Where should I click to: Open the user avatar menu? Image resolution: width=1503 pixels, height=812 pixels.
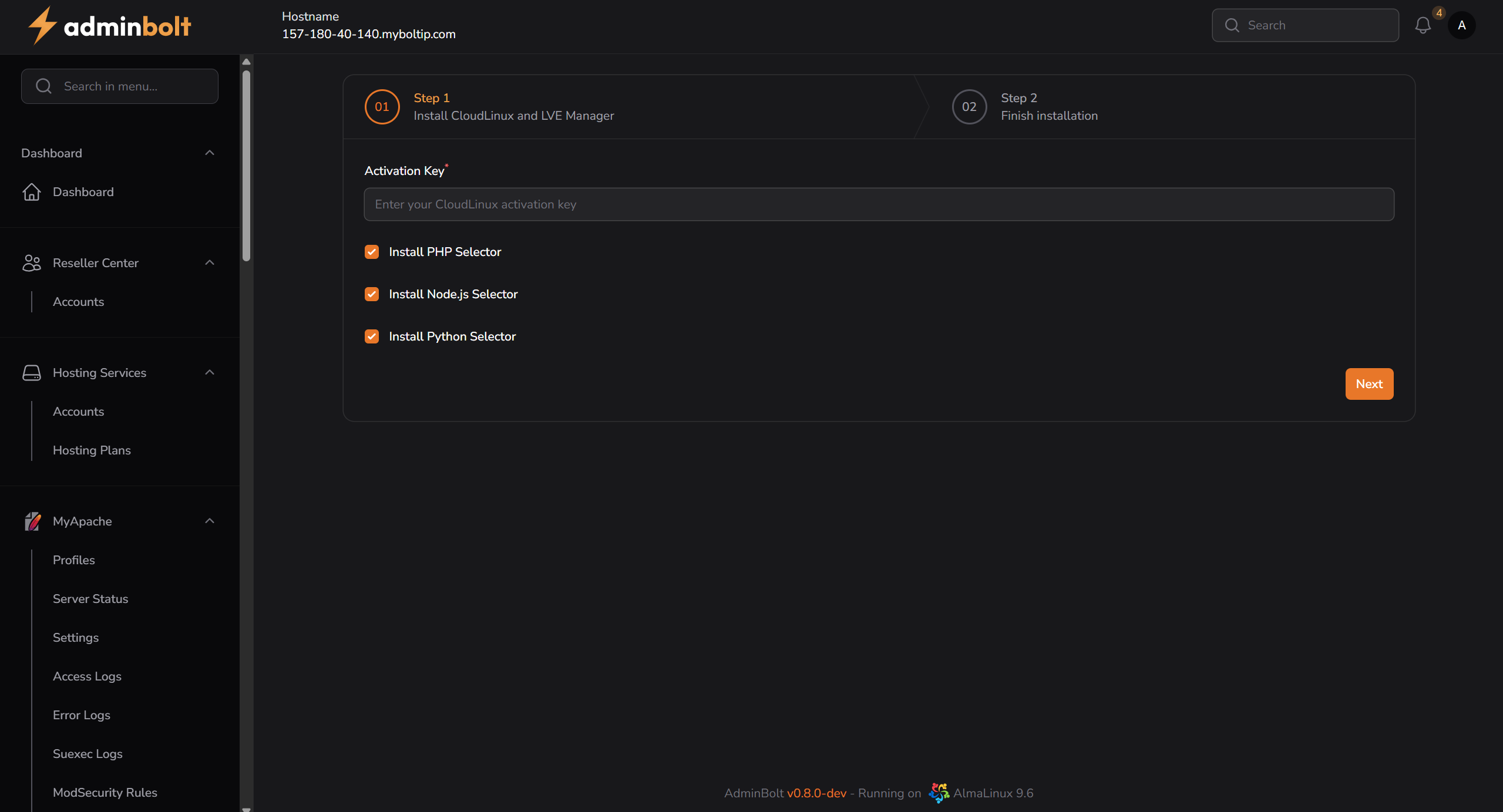(x=1461, y=25)
